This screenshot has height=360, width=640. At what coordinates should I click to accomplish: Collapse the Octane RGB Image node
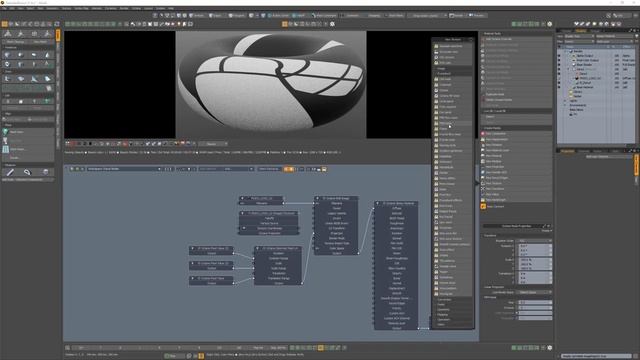point(318,198)
